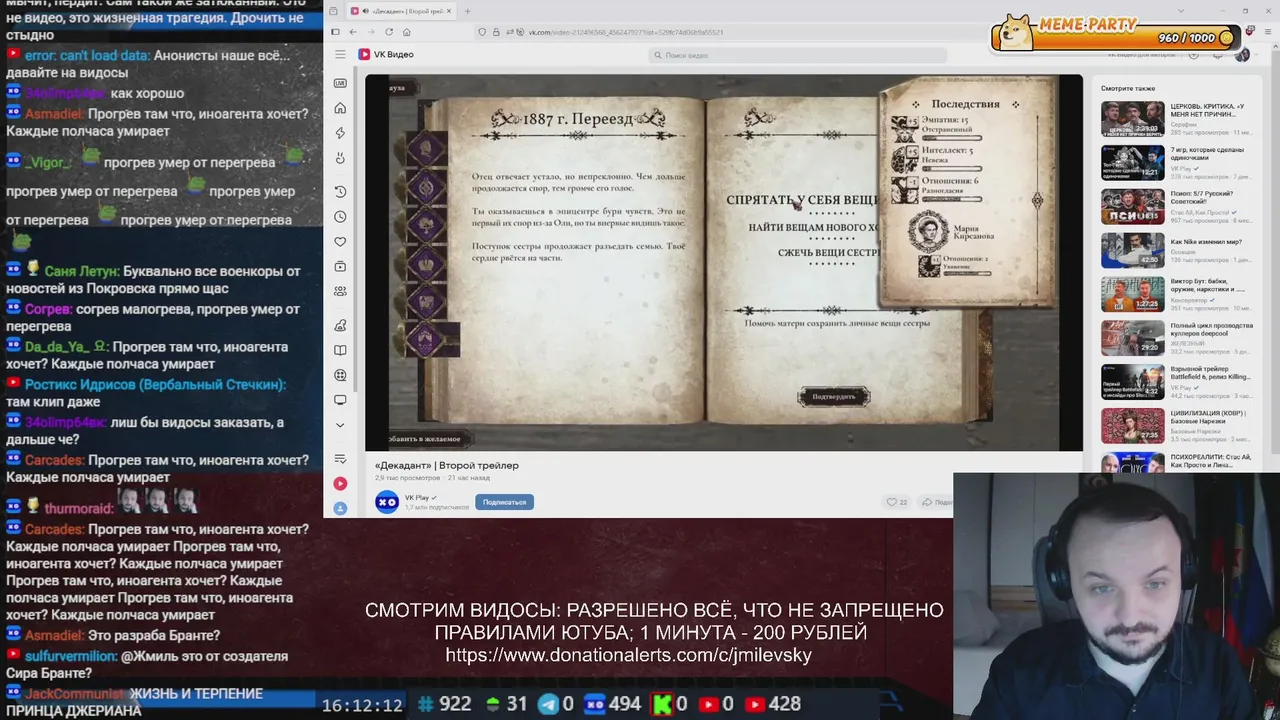Open ЦЕРКОВЬ. КРИТИКА recommended video thumbnail
Screen dimensions: 1280x720
[x=1132, y=119]
